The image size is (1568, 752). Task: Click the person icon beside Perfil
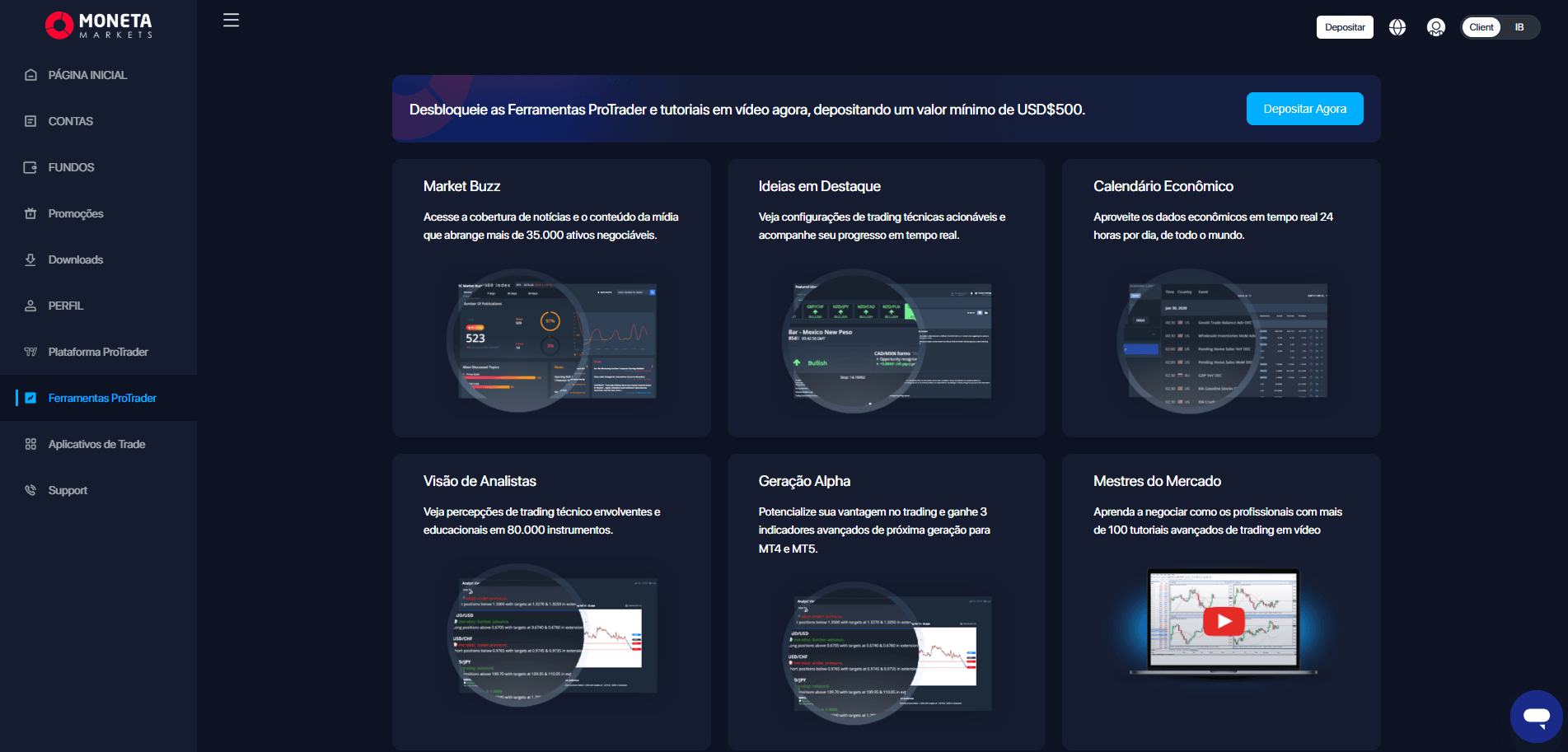pyautogui.click(x=30, y=306)
